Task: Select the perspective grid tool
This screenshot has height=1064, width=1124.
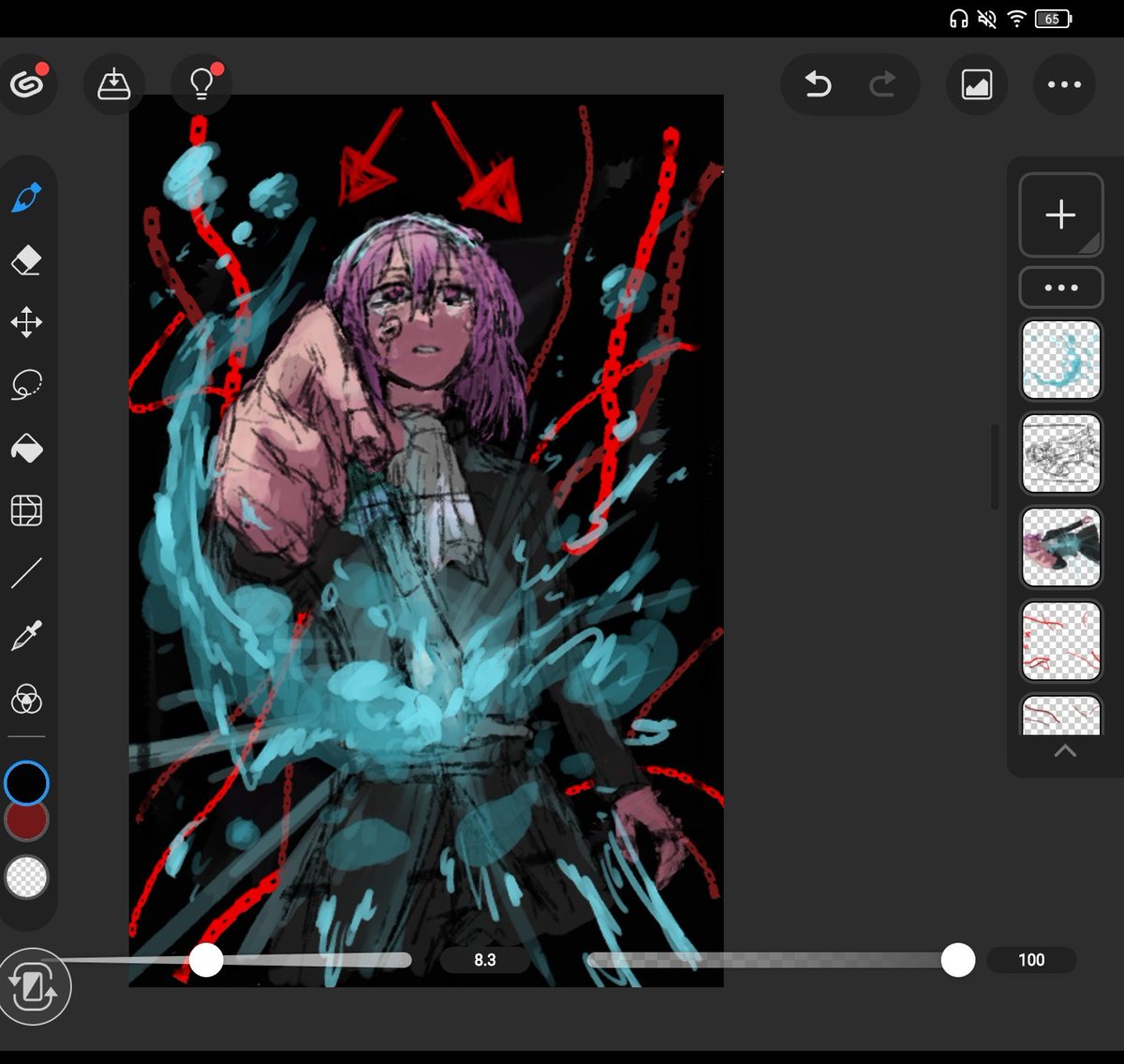Action: [x=27, y=511]
